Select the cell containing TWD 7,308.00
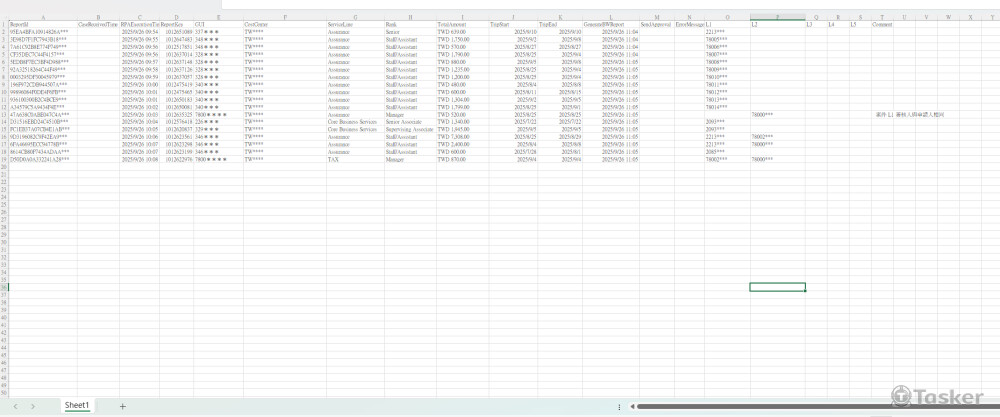Screen dimensions: 1000x417 tap(461, 137)
